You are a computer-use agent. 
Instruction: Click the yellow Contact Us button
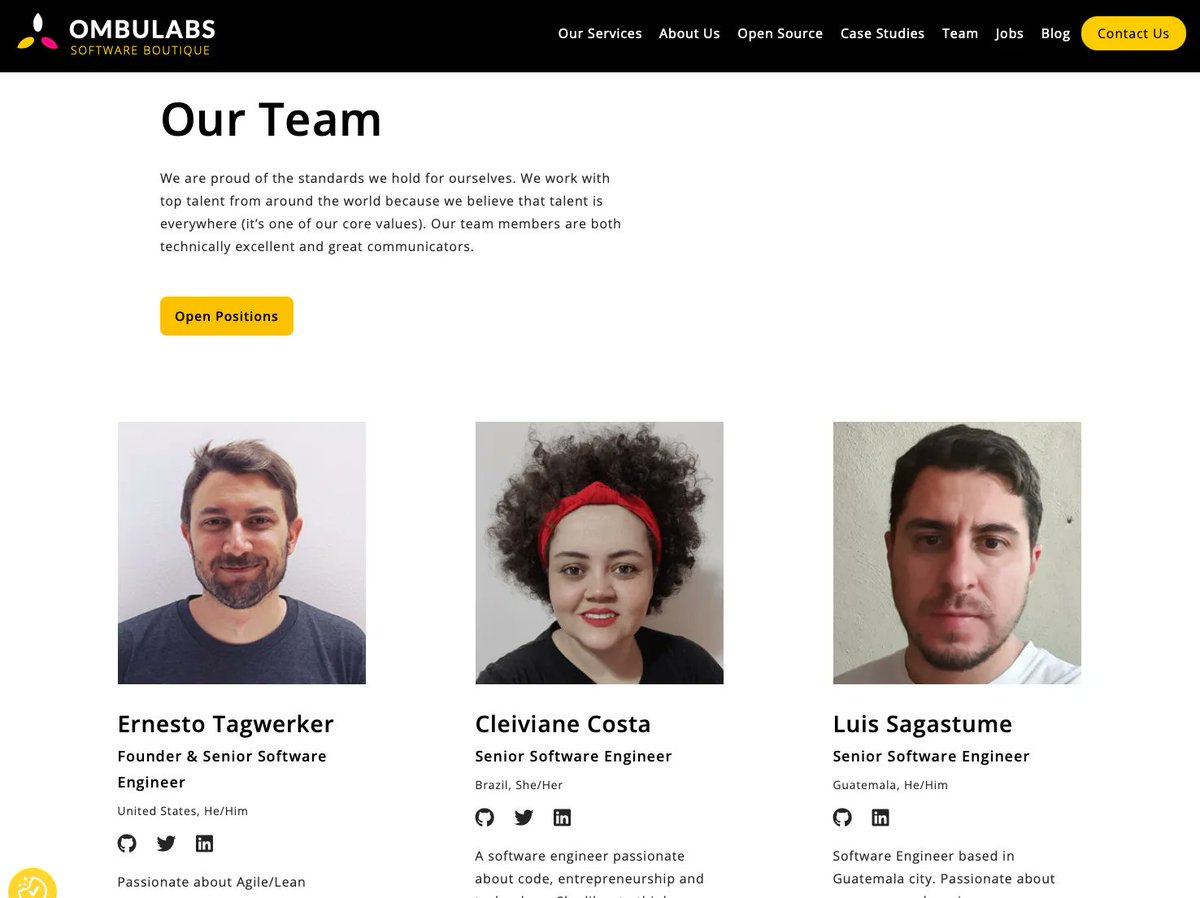point(1133,33)
